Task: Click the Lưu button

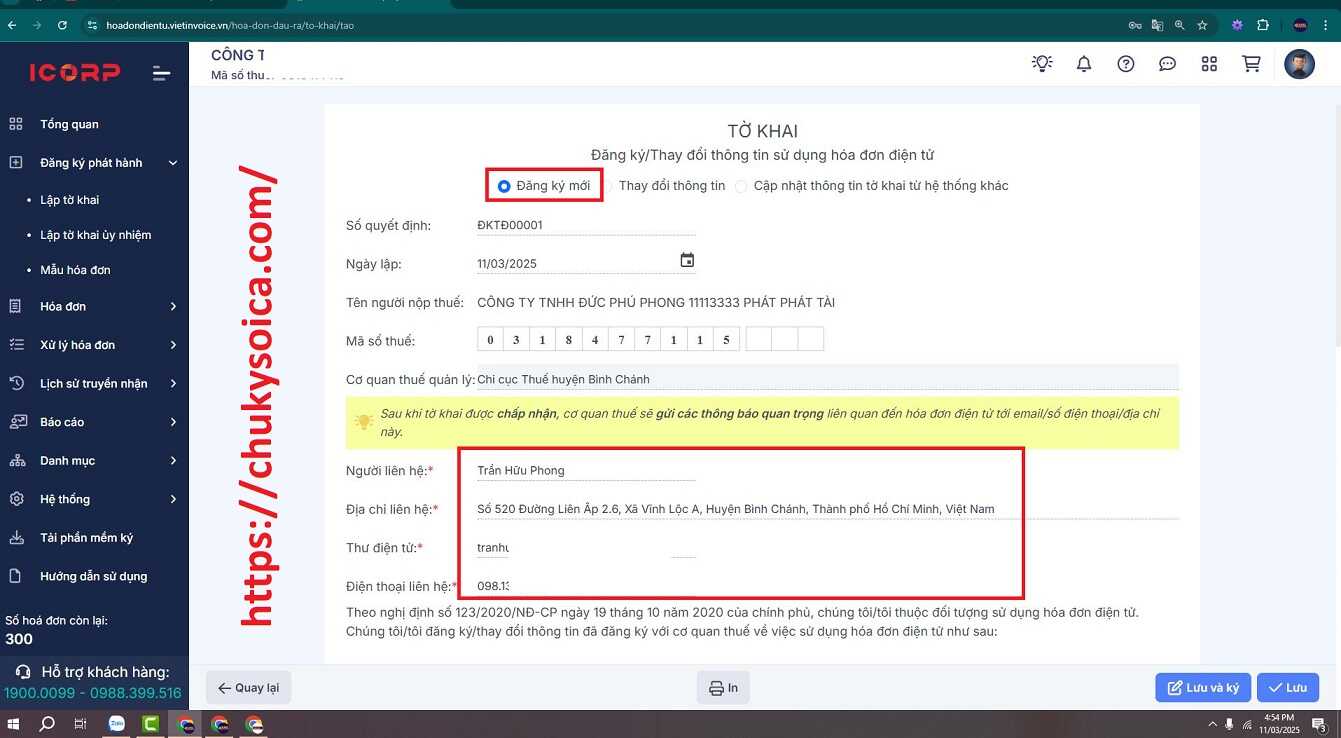Action: coord(1288,688)
